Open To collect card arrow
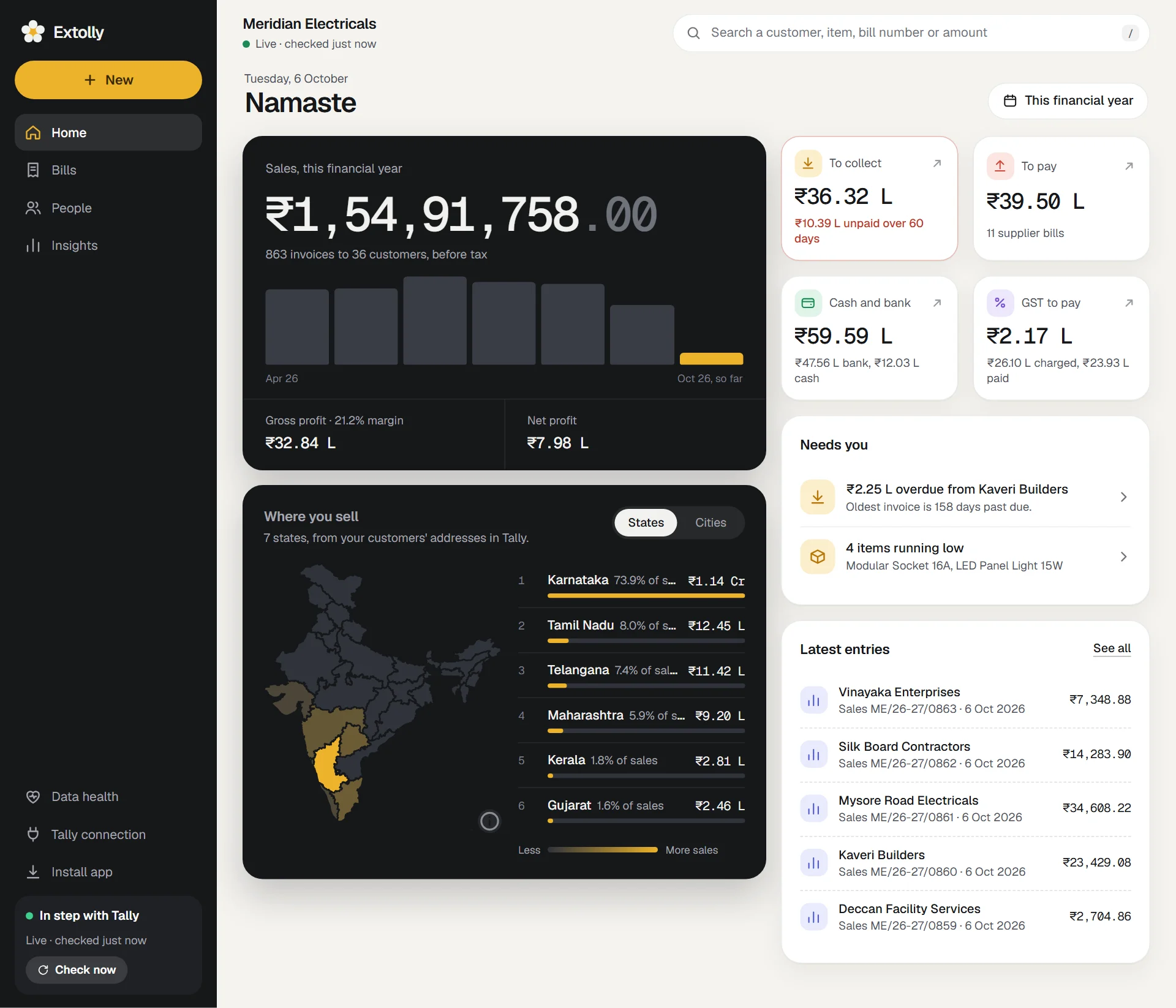This screenshot has height=1008, width=1176. (937, 164)
